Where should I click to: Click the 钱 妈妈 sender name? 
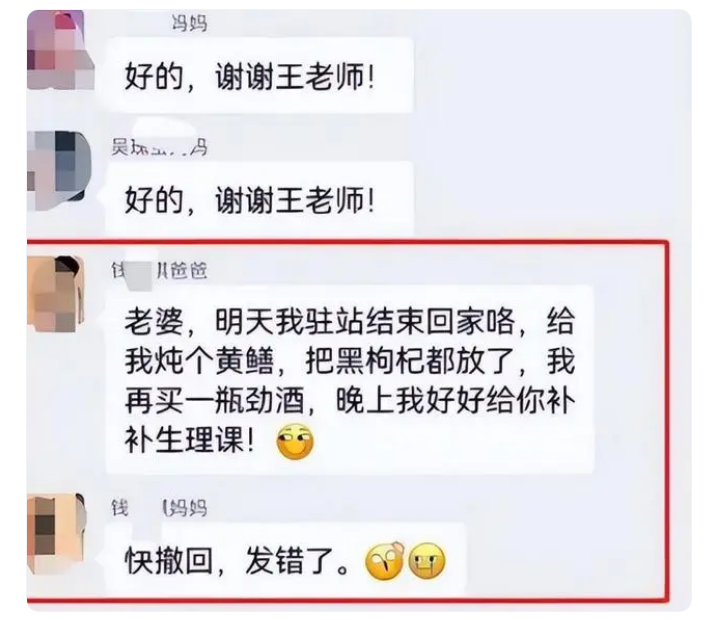pyautogui.click(x=159, y=508)
